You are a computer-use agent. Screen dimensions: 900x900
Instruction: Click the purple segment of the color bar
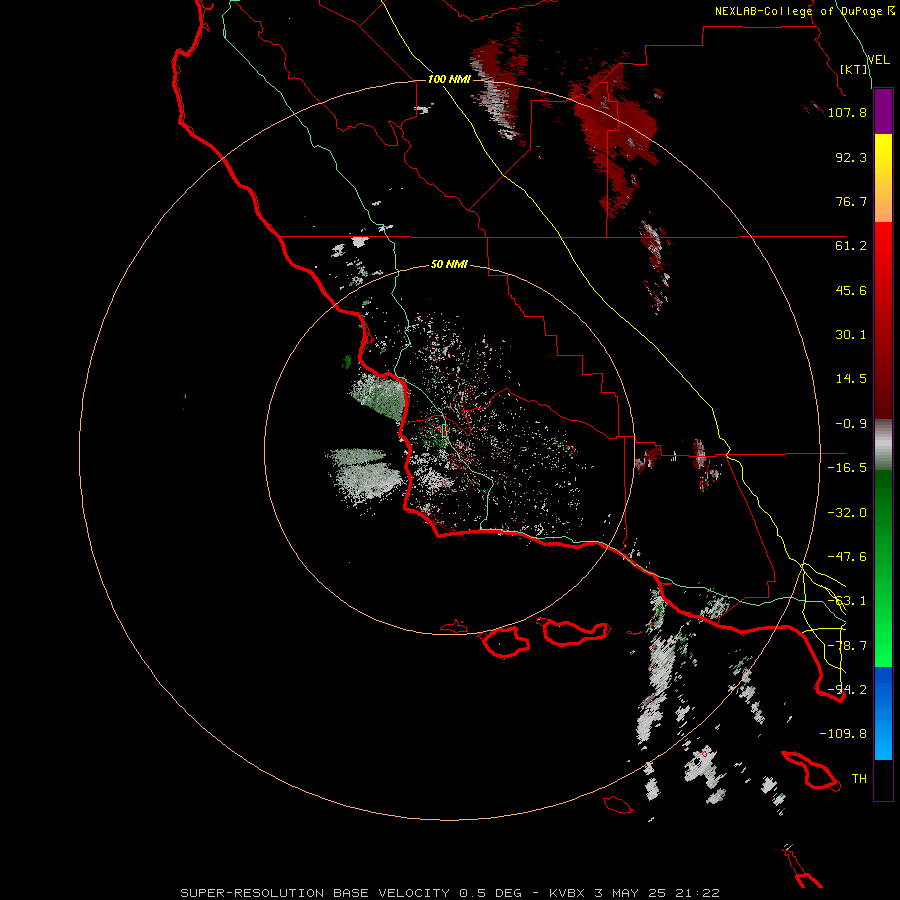click(x=883, y=112)
